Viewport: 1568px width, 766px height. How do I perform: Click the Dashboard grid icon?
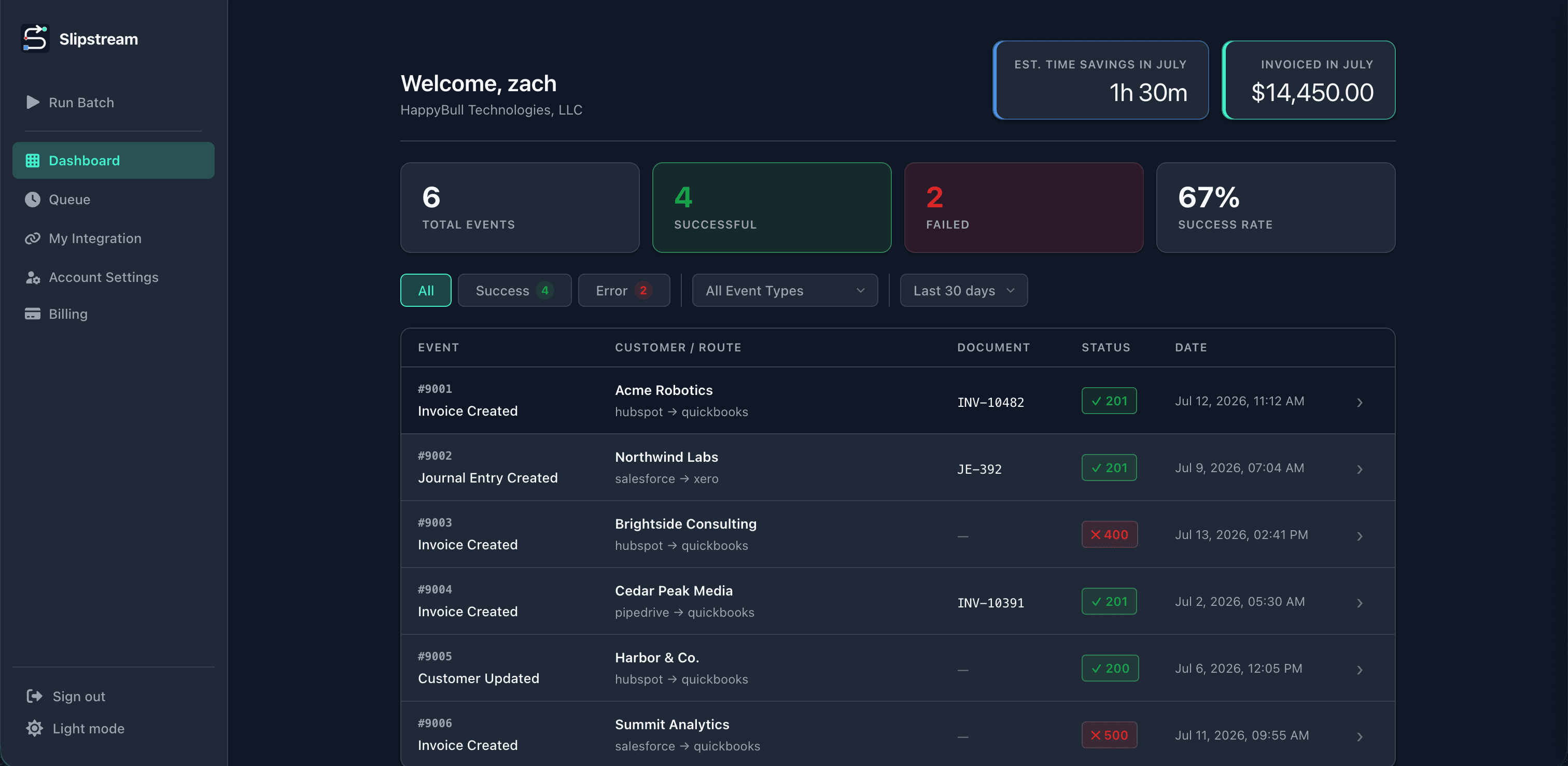32,161
